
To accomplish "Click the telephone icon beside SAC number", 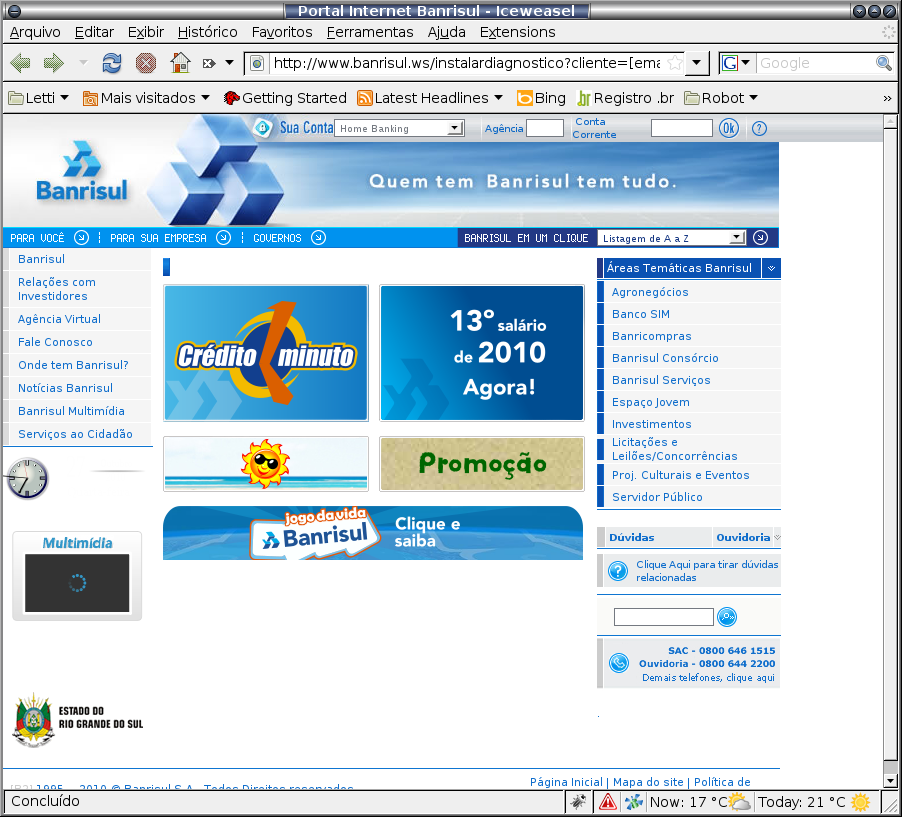I will coord(619,663).
